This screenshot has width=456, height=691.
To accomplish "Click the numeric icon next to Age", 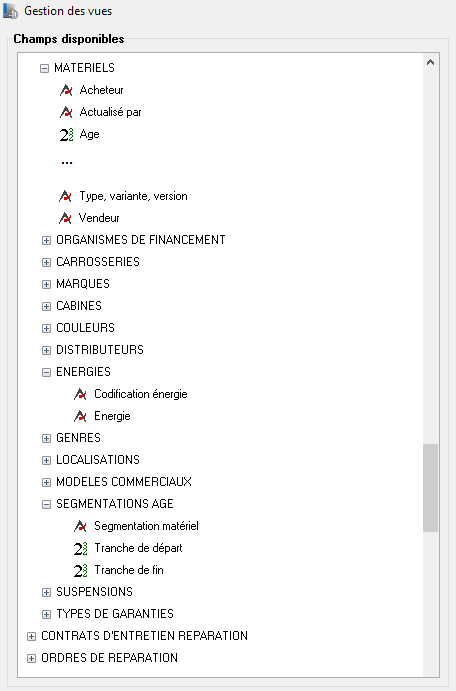I will tap(66, 134).
